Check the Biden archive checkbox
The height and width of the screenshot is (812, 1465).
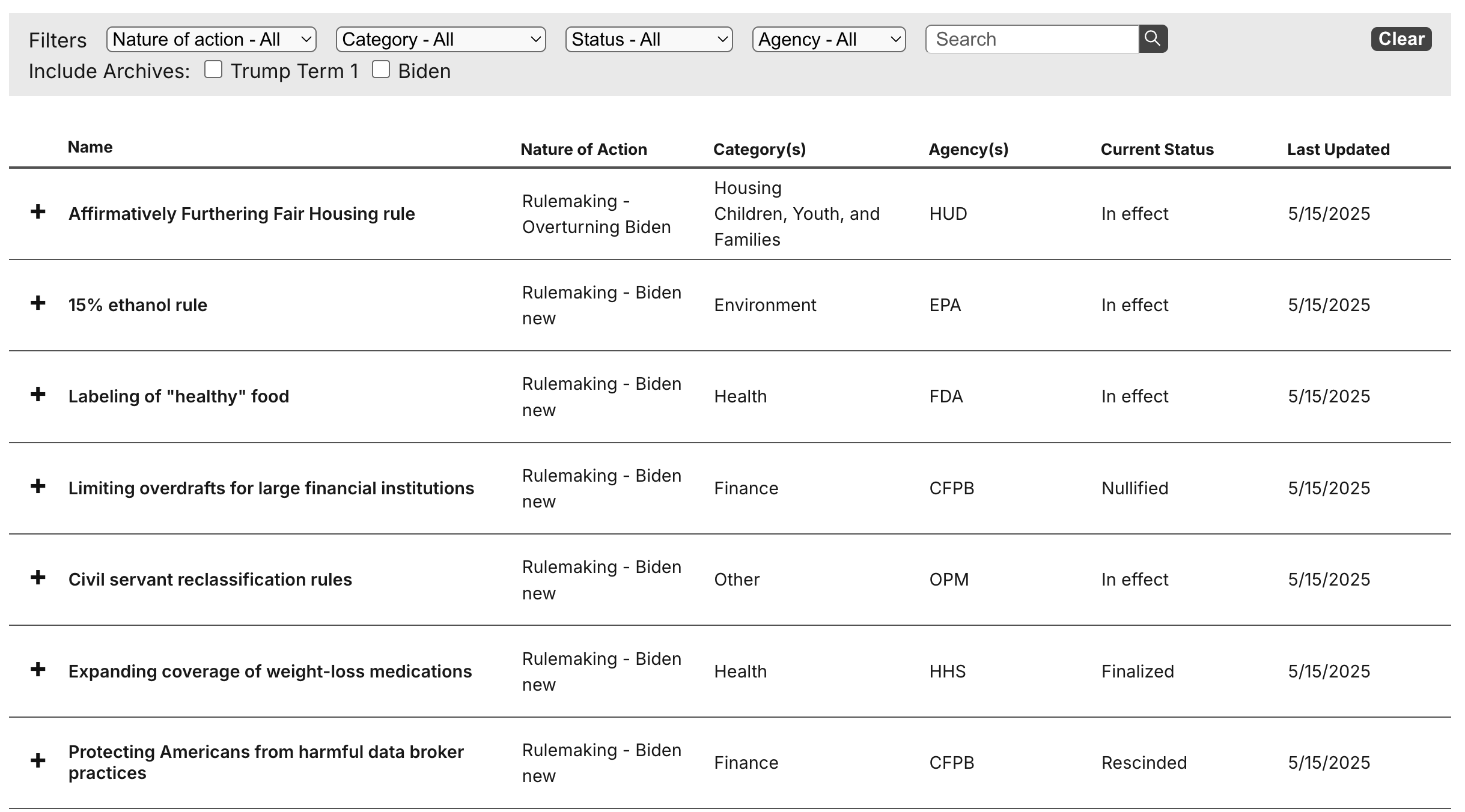(x=381, y=70)
